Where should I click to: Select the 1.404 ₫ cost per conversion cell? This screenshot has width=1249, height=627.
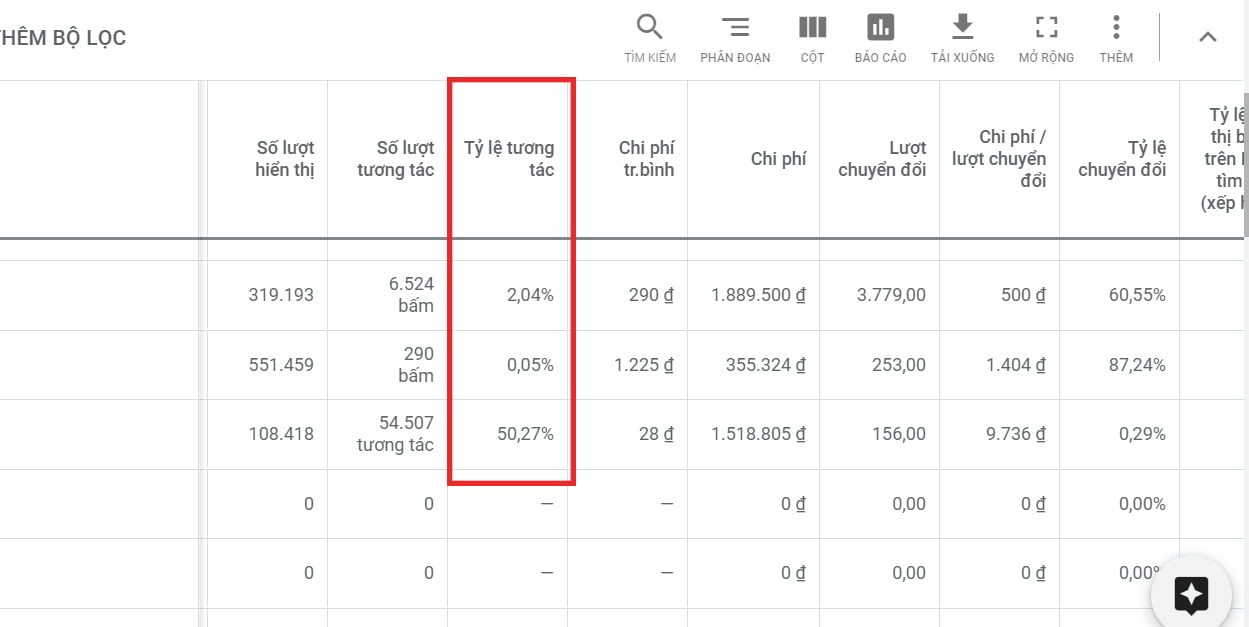click(1000, 365)
